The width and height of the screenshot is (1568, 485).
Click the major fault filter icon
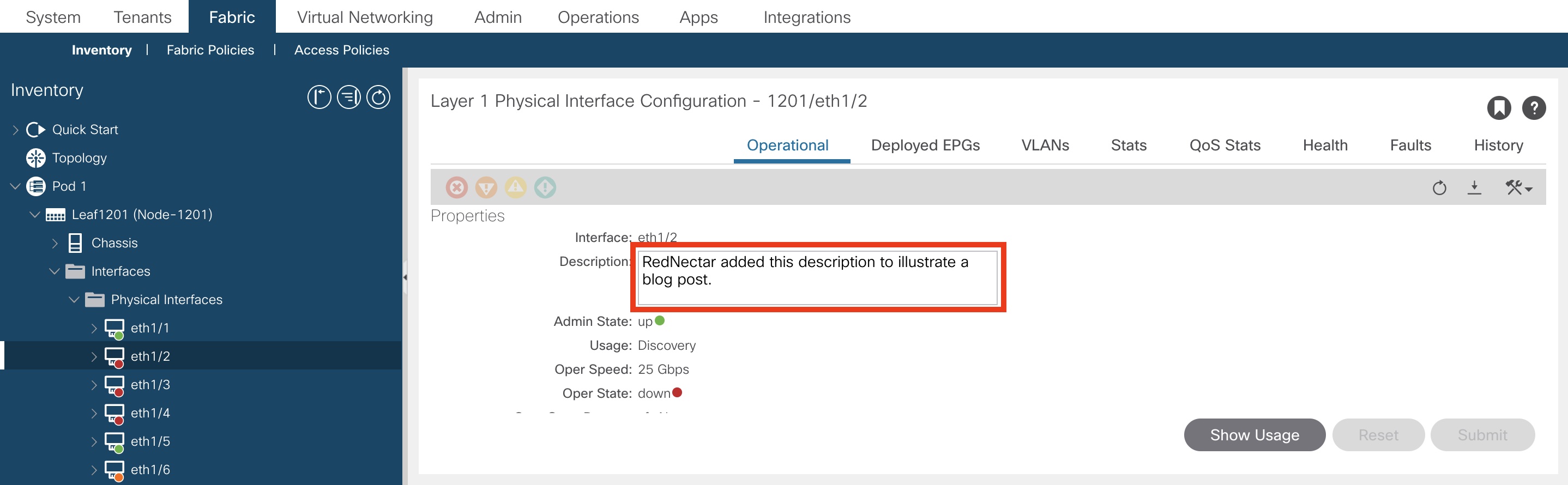click(486, 187)
